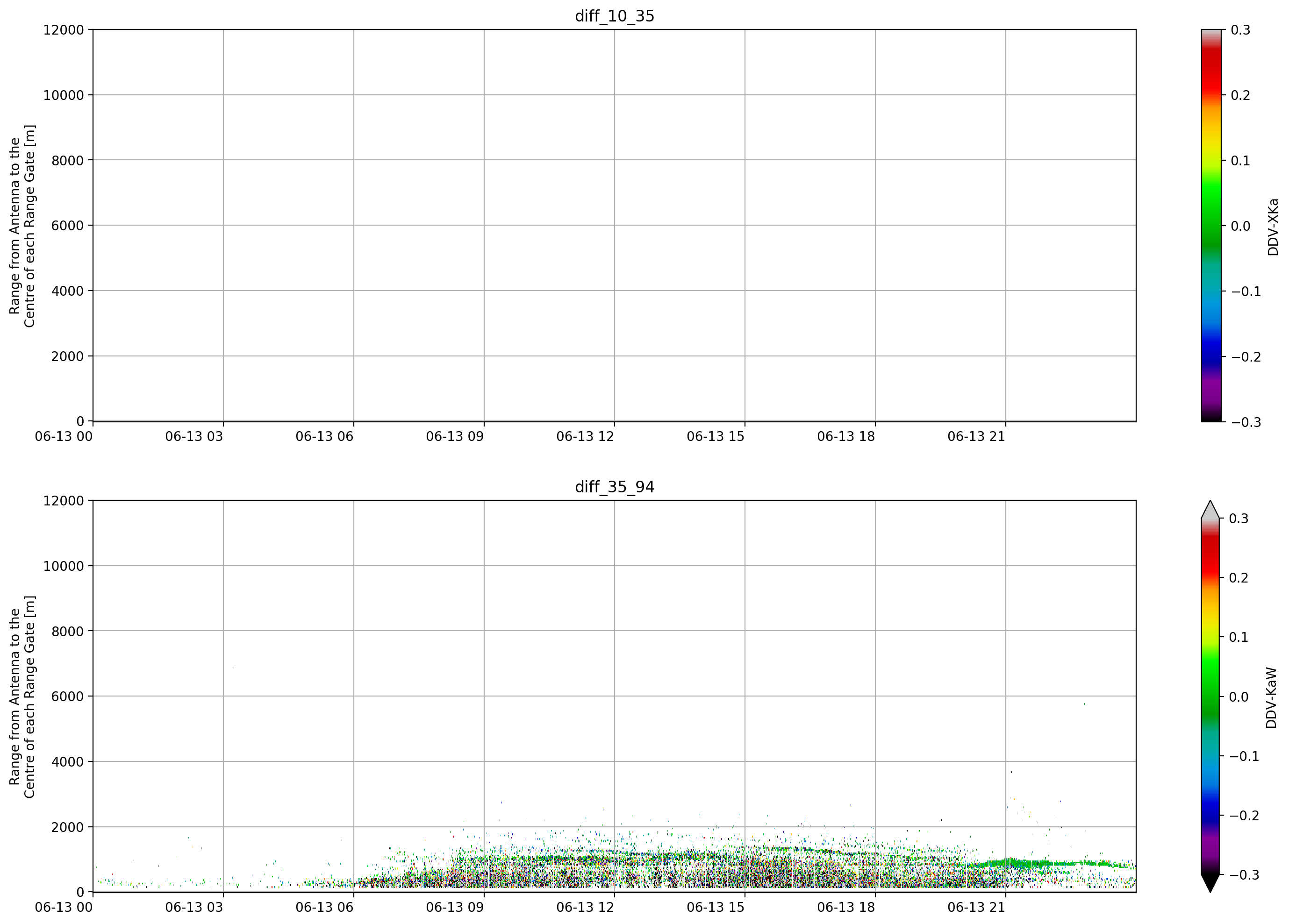Click the 06-13 09 x-tick under diff_10_35
Viewport: 1289px width, 924px height.
455,436
